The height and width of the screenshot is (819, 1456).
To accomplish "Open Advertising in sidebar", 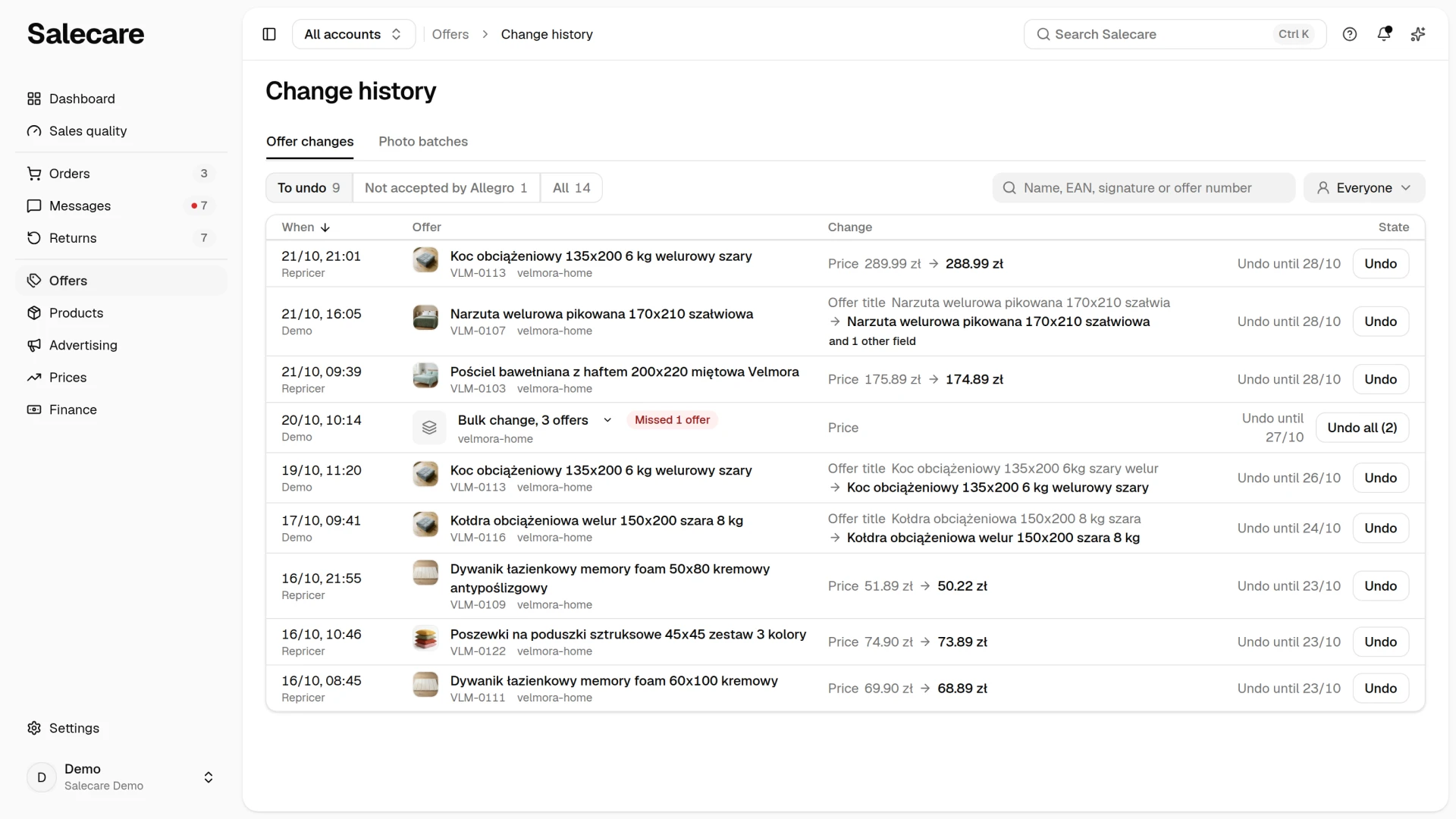I will (121, 345).
